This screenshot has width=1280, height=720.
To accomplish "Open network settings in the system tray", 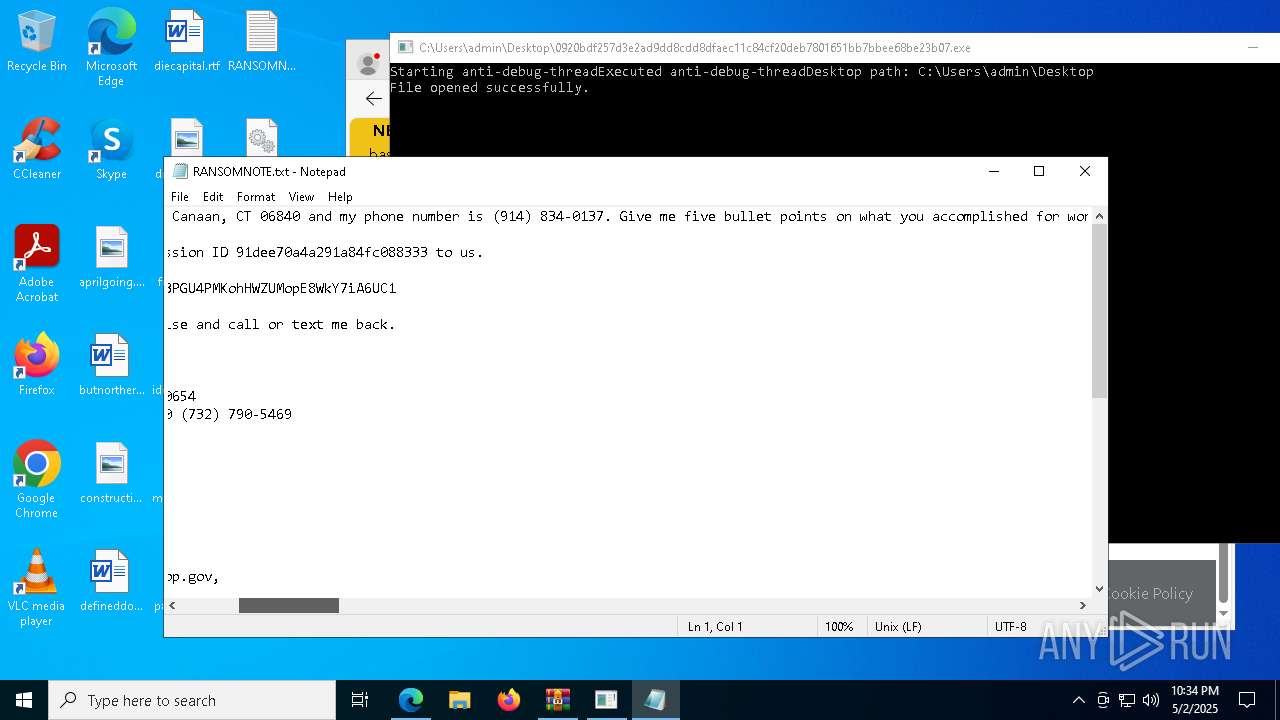I will 1127,700.
